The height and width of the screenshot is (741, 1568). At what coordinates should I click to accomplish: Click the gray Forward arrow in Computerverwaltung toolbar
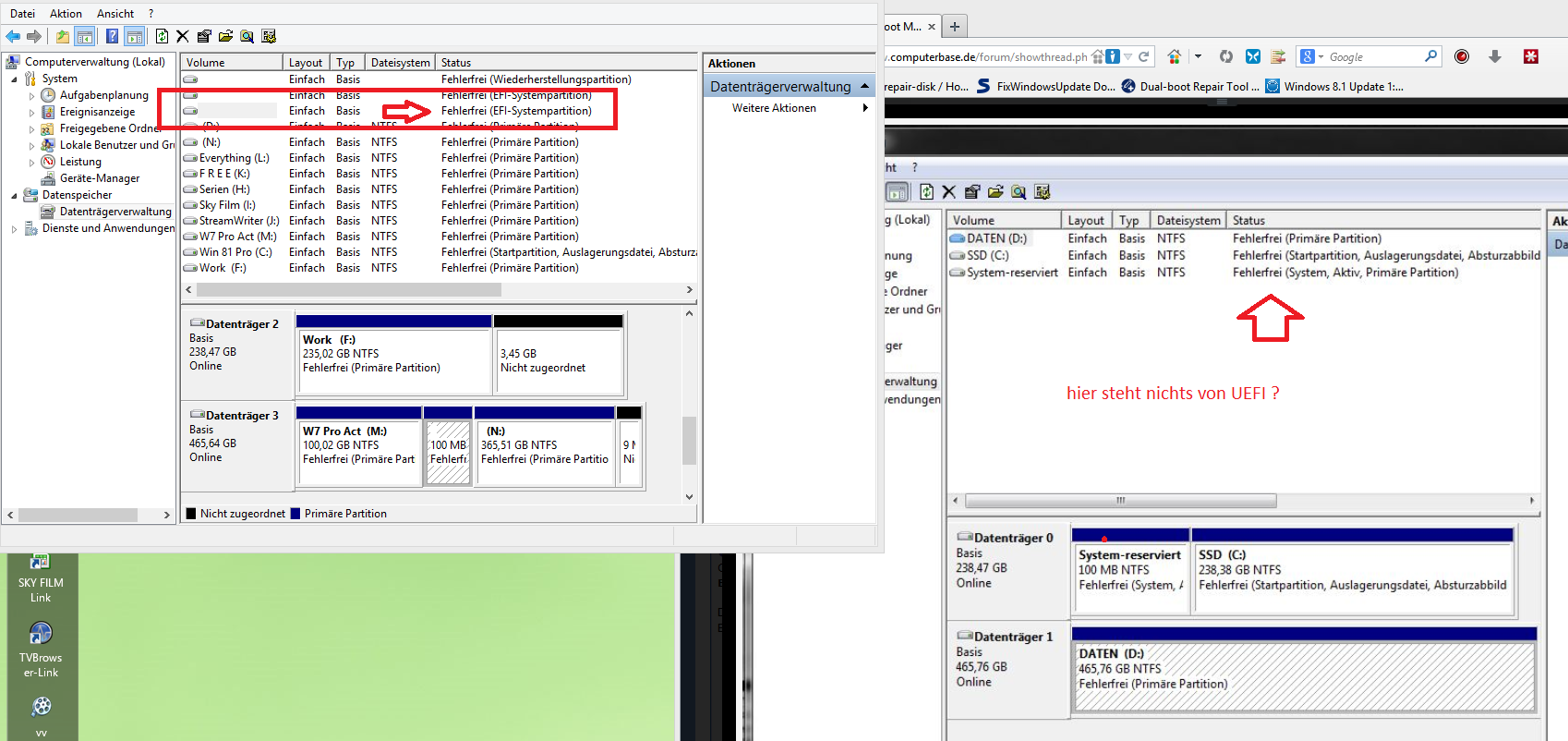34,36
